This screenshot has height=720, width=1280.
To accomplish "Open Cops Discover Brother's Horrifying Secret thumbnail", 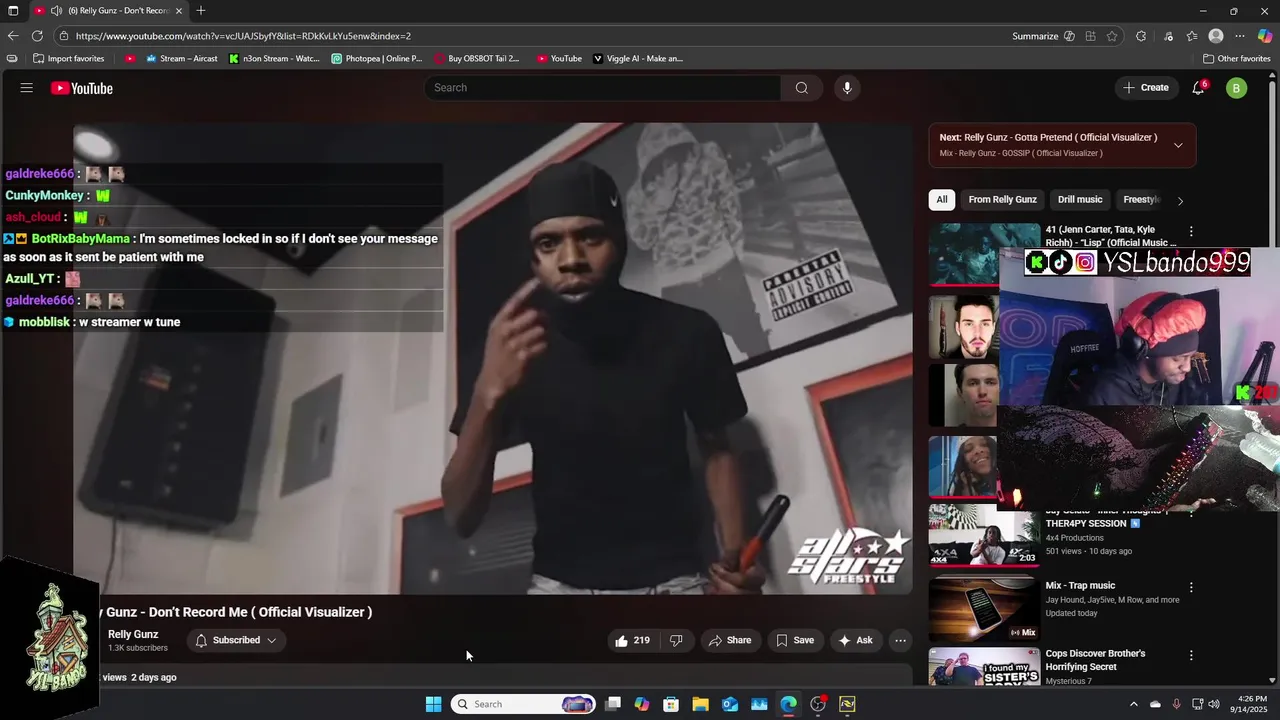I will pyautogui.click(x=984, y=667).
